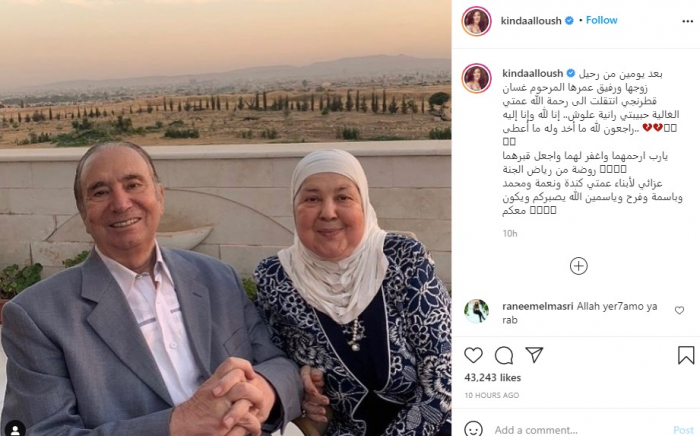Click the Post comment button
This screenshot has height=436, width=700.
coord(683,430)
